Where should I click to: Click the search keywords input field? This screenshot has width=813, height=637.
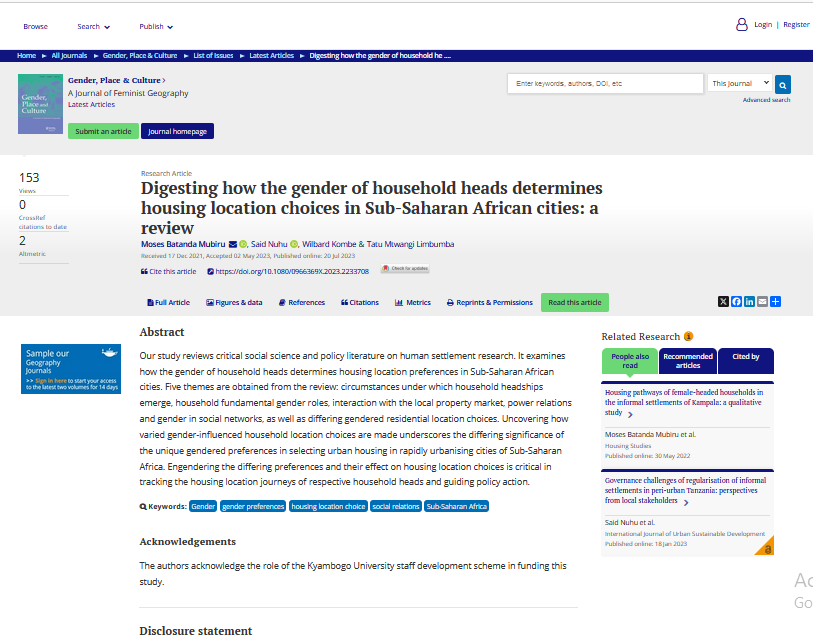(604, 84)
